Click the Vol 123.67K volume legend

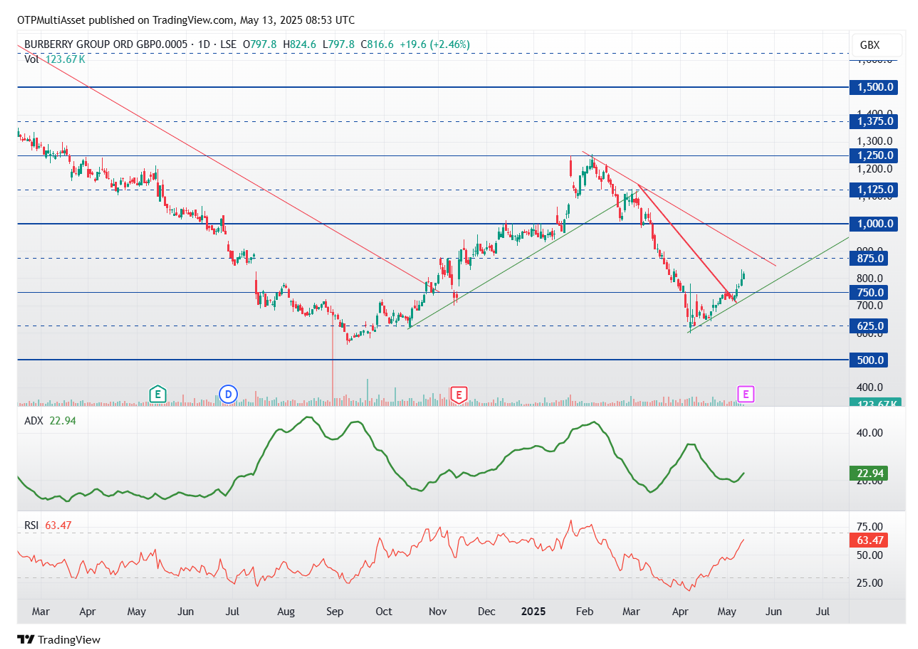coord(54,59)
